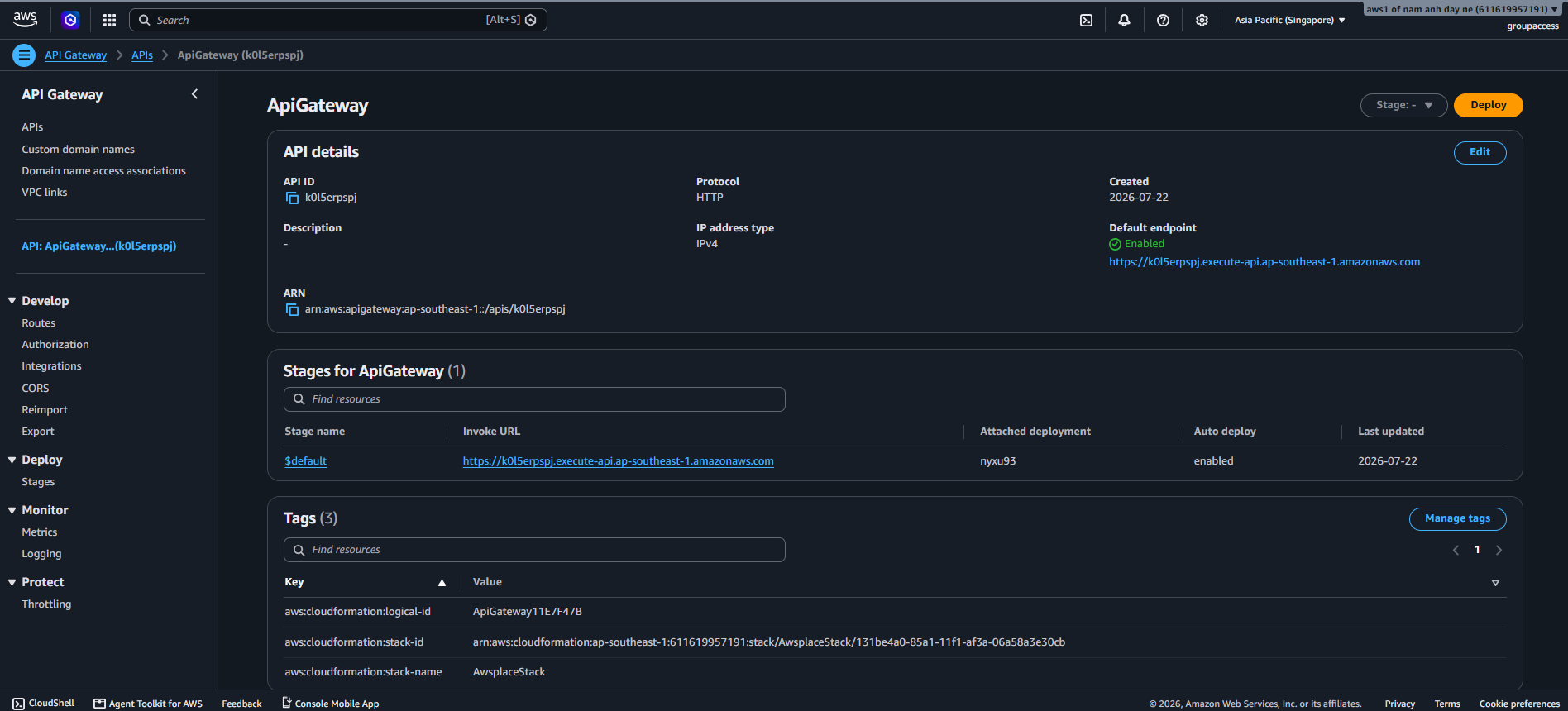Click Agent Toolkit for AWS footer icon

pyautogui.click(x=99, y=704)
